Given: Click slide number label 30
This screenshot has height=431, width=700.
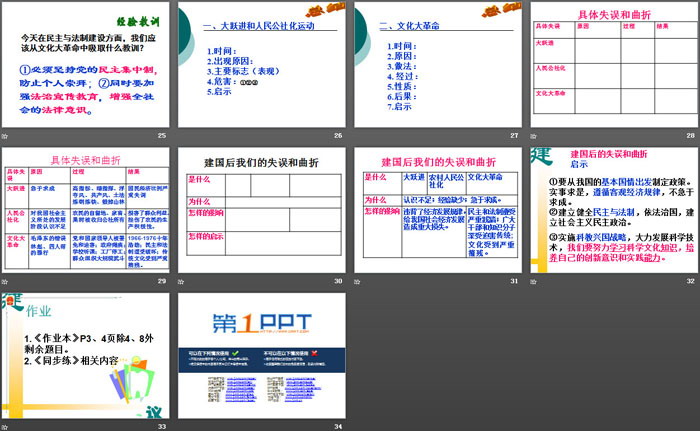Looking at the screenshot, I should [x=338, y=281].
